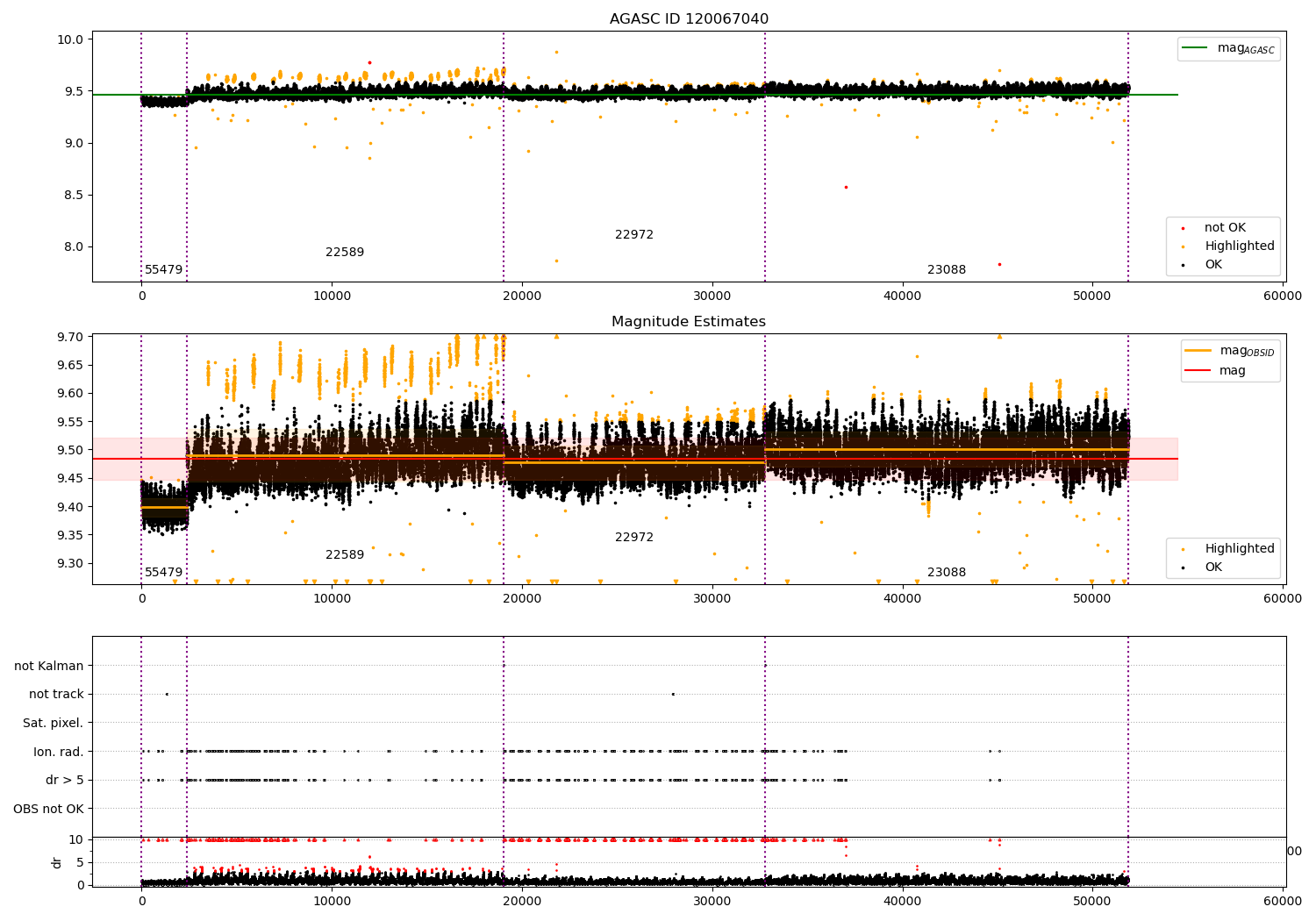Image resolution: width=1316 pixels, height=921 pixels.
Task: Click y-axis tick 9.50 on middle plot
Action: pyautogui.click(x=70, y=450)
